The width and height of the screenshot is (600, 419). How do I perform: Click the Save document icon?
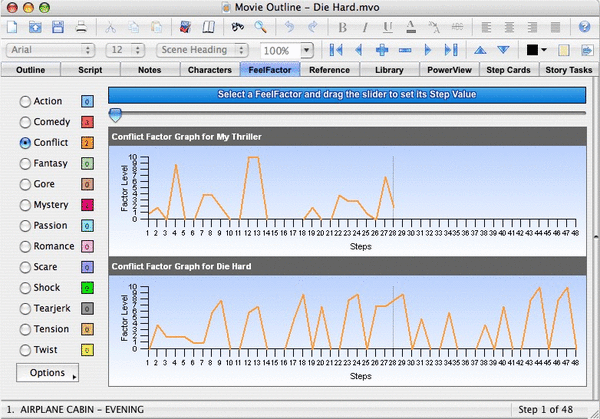59,25
